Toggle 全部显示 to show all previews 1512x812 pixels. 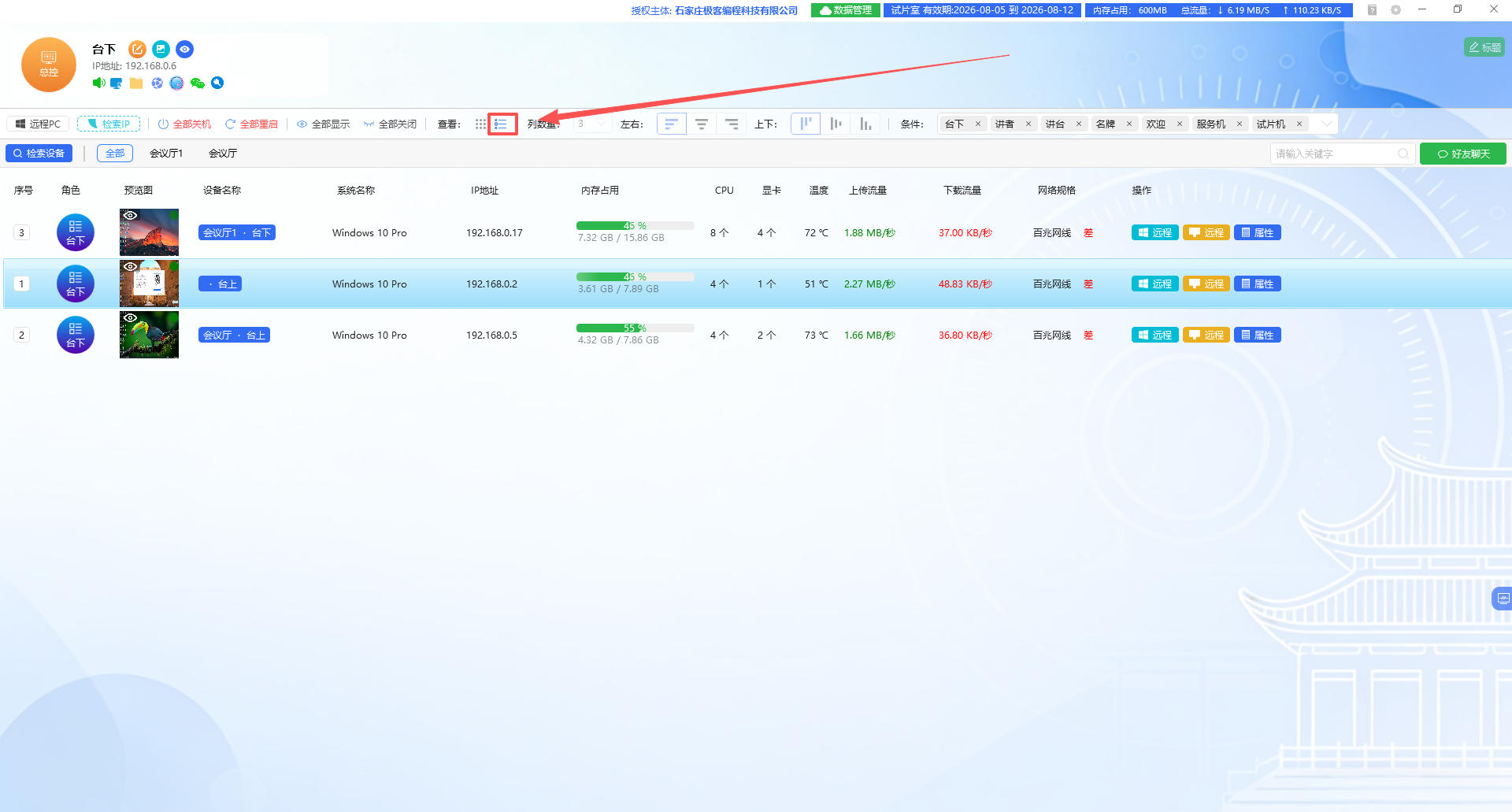click(323, 124)
